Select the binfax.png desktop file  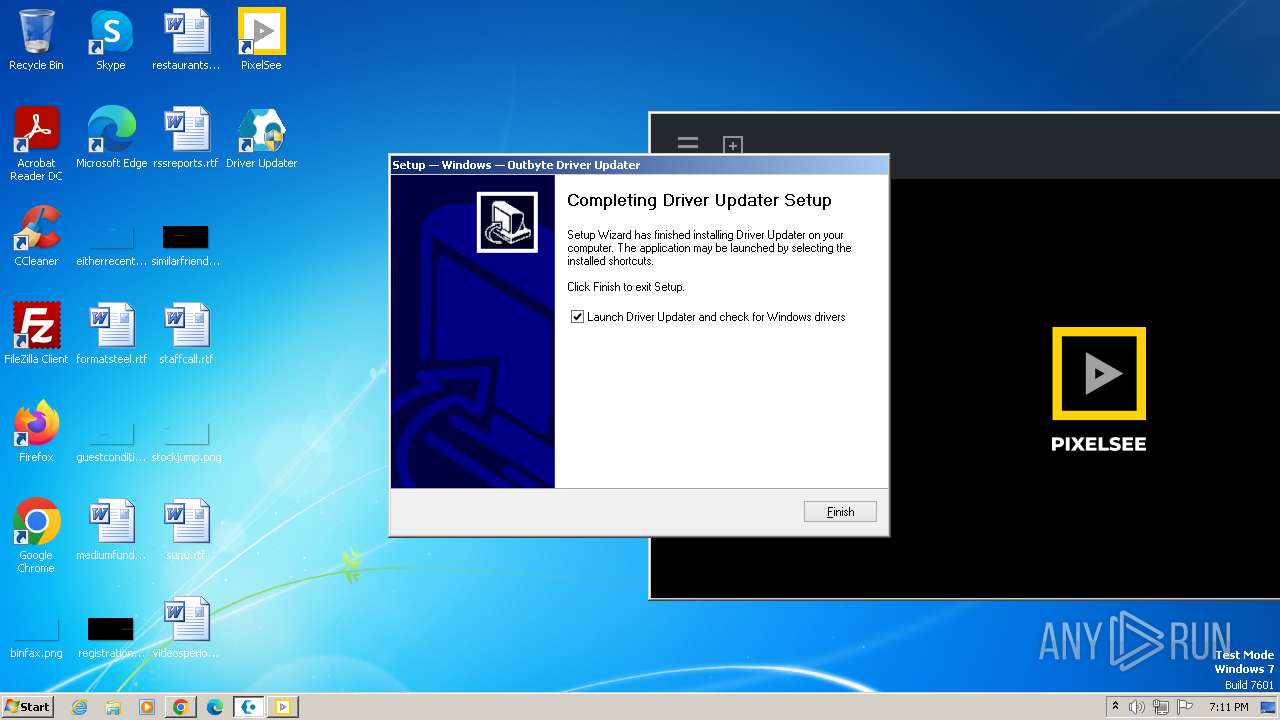pos(36,638)
